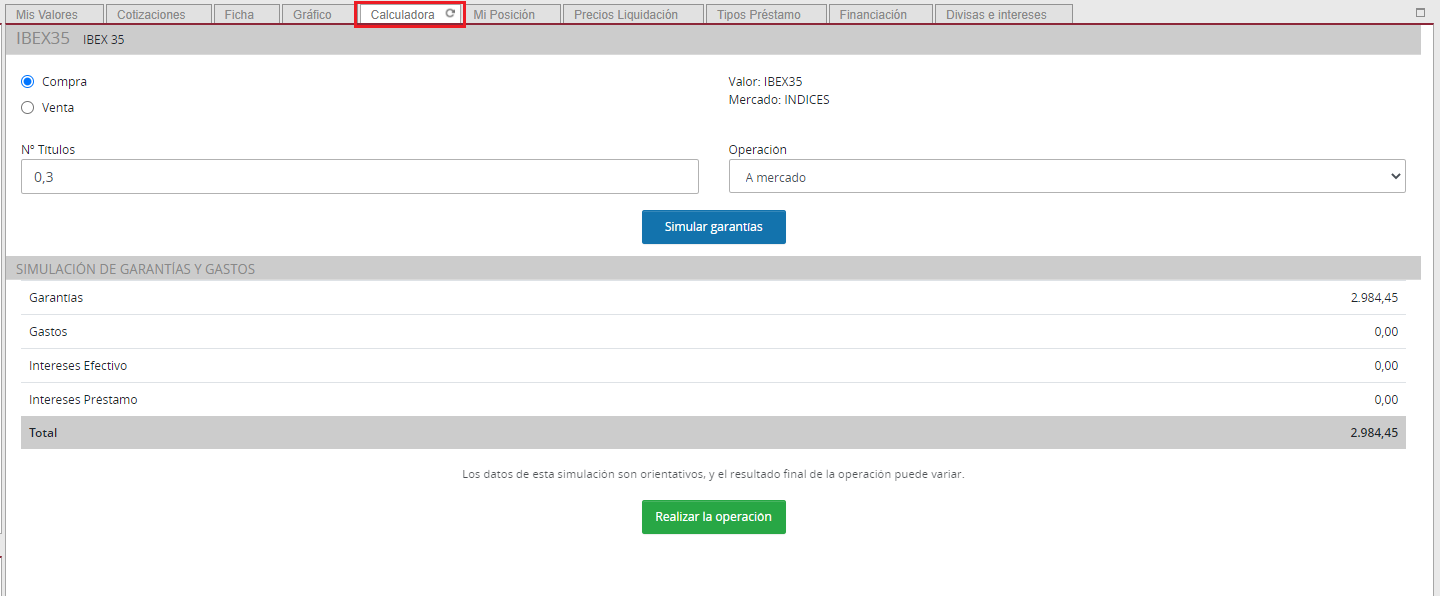
Task: Click the IBEX35 header title
Action: (x=43, y=40)
